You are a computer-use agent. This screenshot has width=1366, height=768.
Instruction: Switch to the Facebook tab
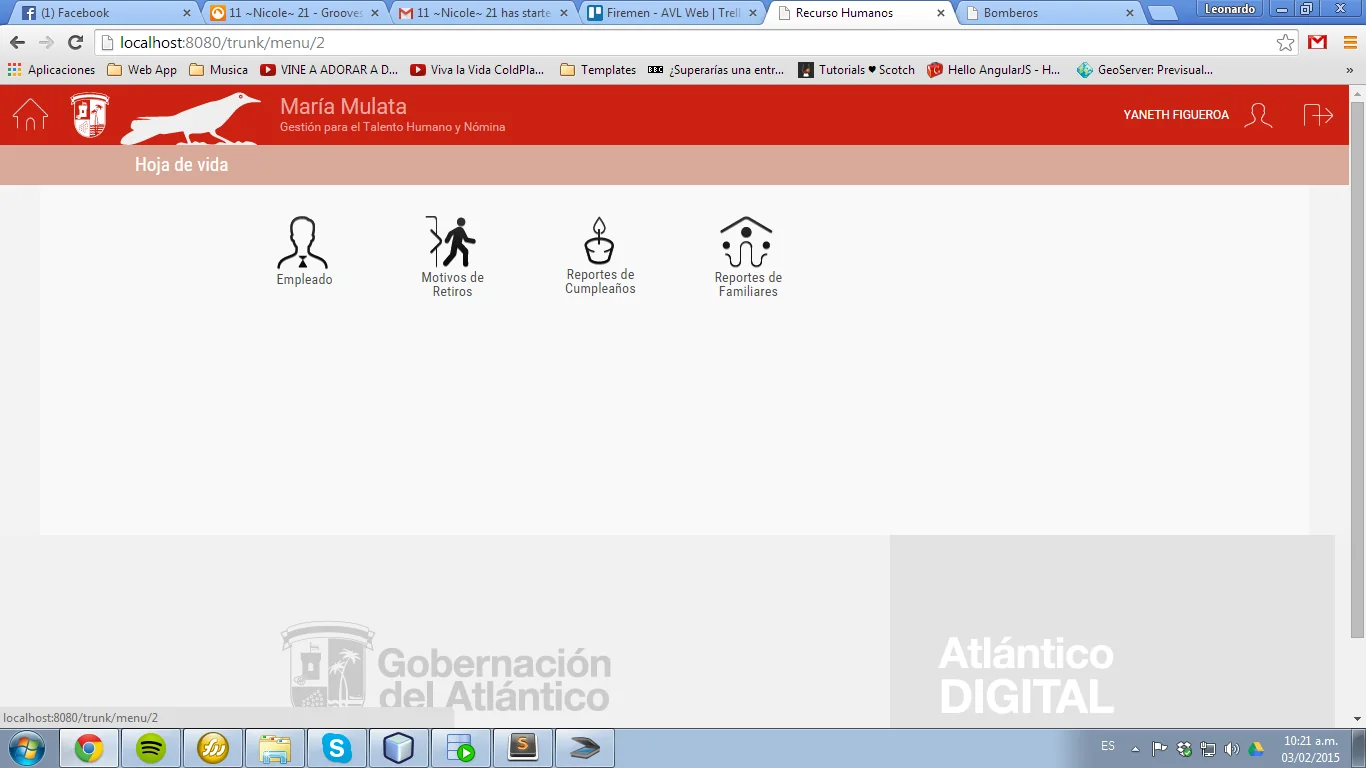tap(105, 13)
